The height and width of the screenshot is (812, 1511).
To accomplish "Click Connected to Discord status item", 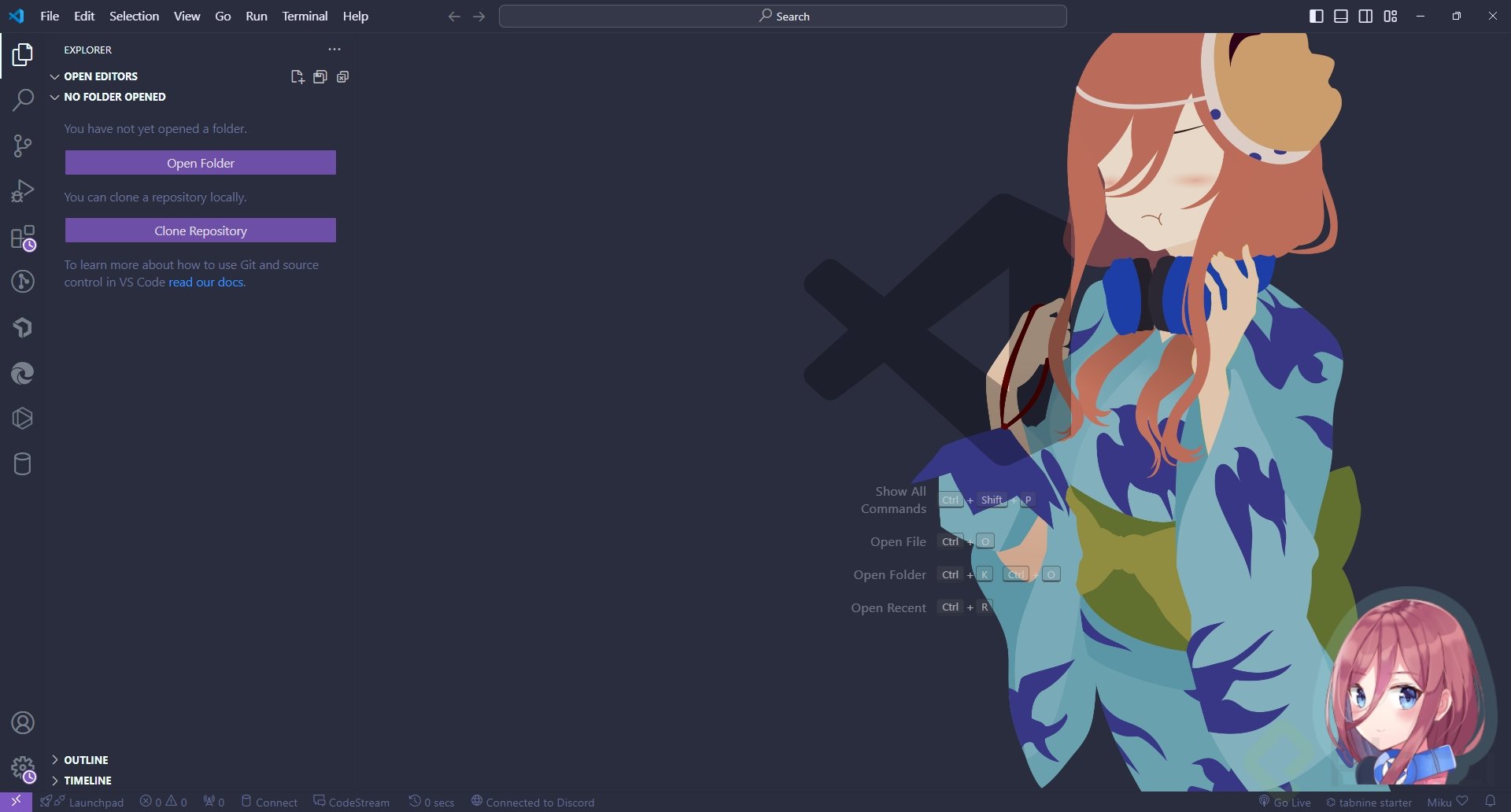I will (533, 802).
